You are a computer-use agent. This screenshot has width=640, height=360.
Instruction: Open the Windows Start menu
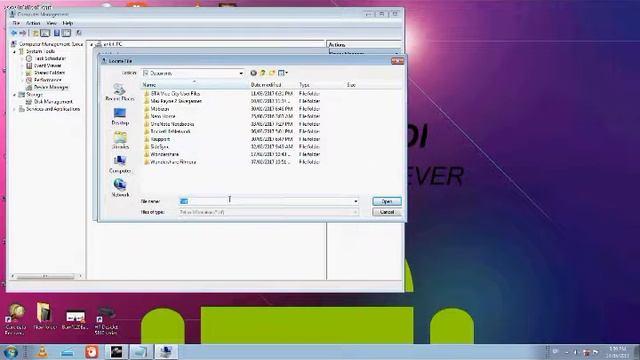point(10,351)
